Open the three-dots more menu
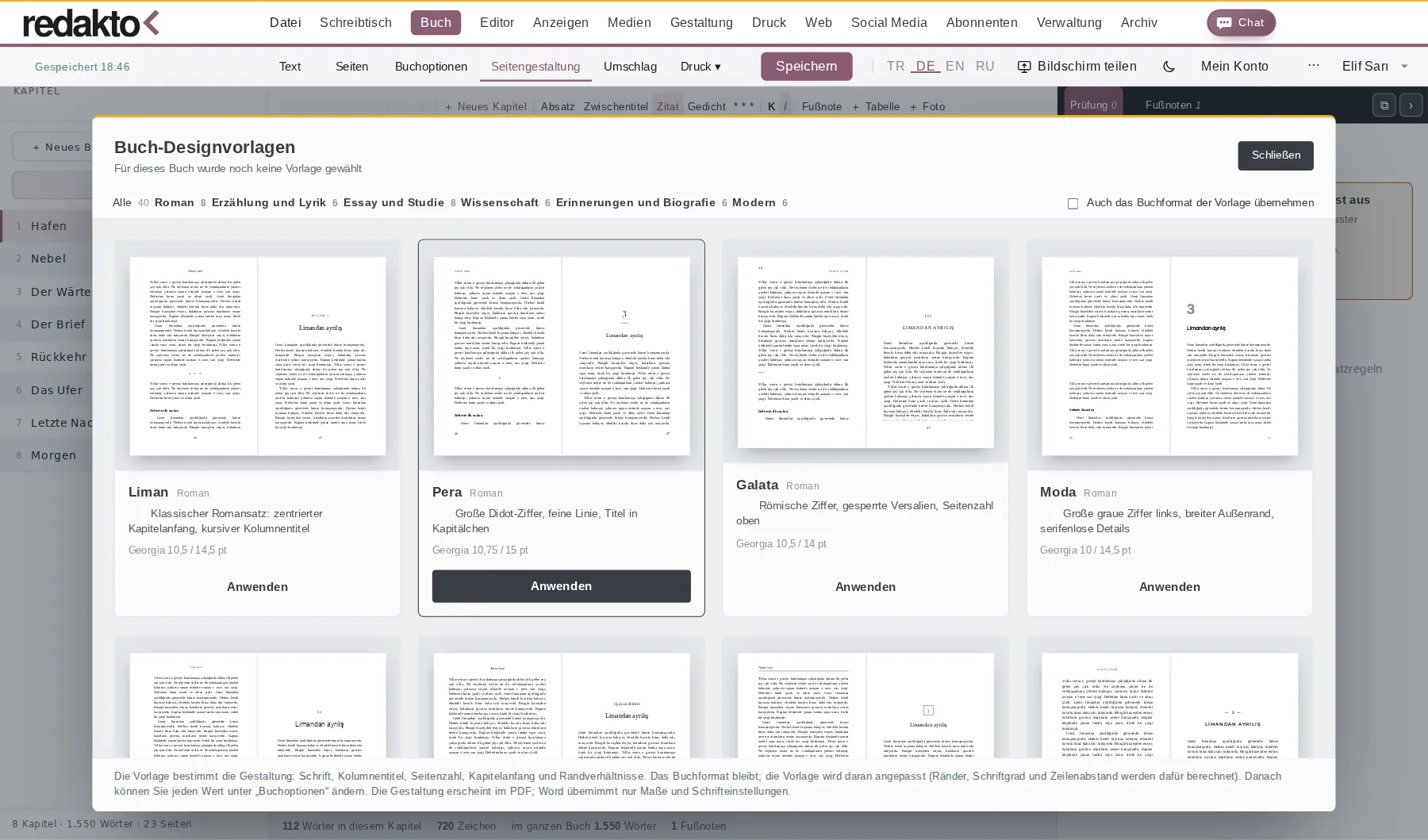Image resolution: width=1428 pixels, height=840 pixels. coord(1314,66)
